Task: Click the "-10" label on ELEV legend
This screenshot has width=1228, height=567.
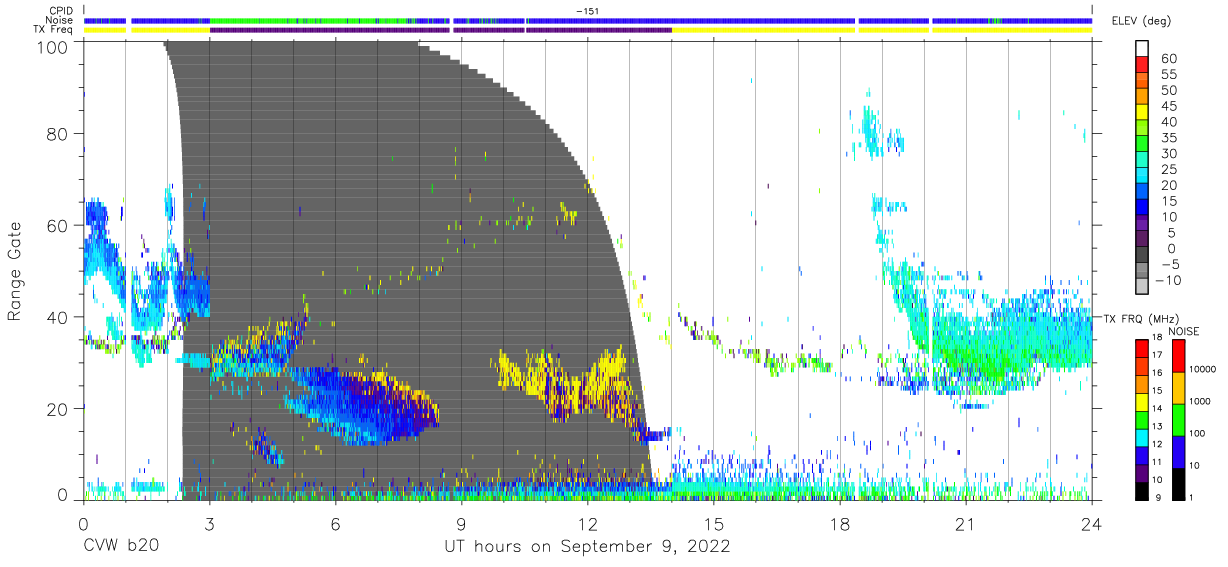Action: tap(1167, 280)
